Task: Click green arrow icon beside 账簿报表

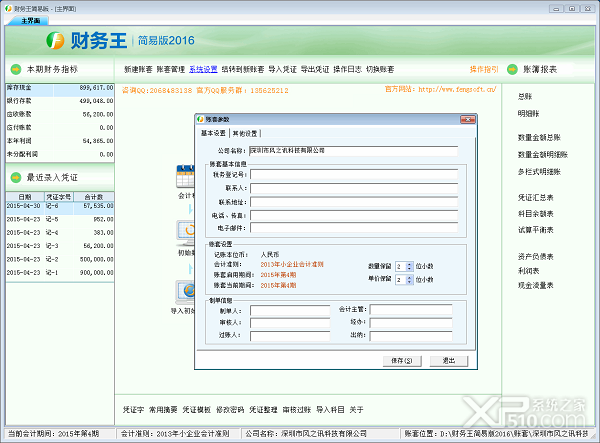Action: coord(512,69)
